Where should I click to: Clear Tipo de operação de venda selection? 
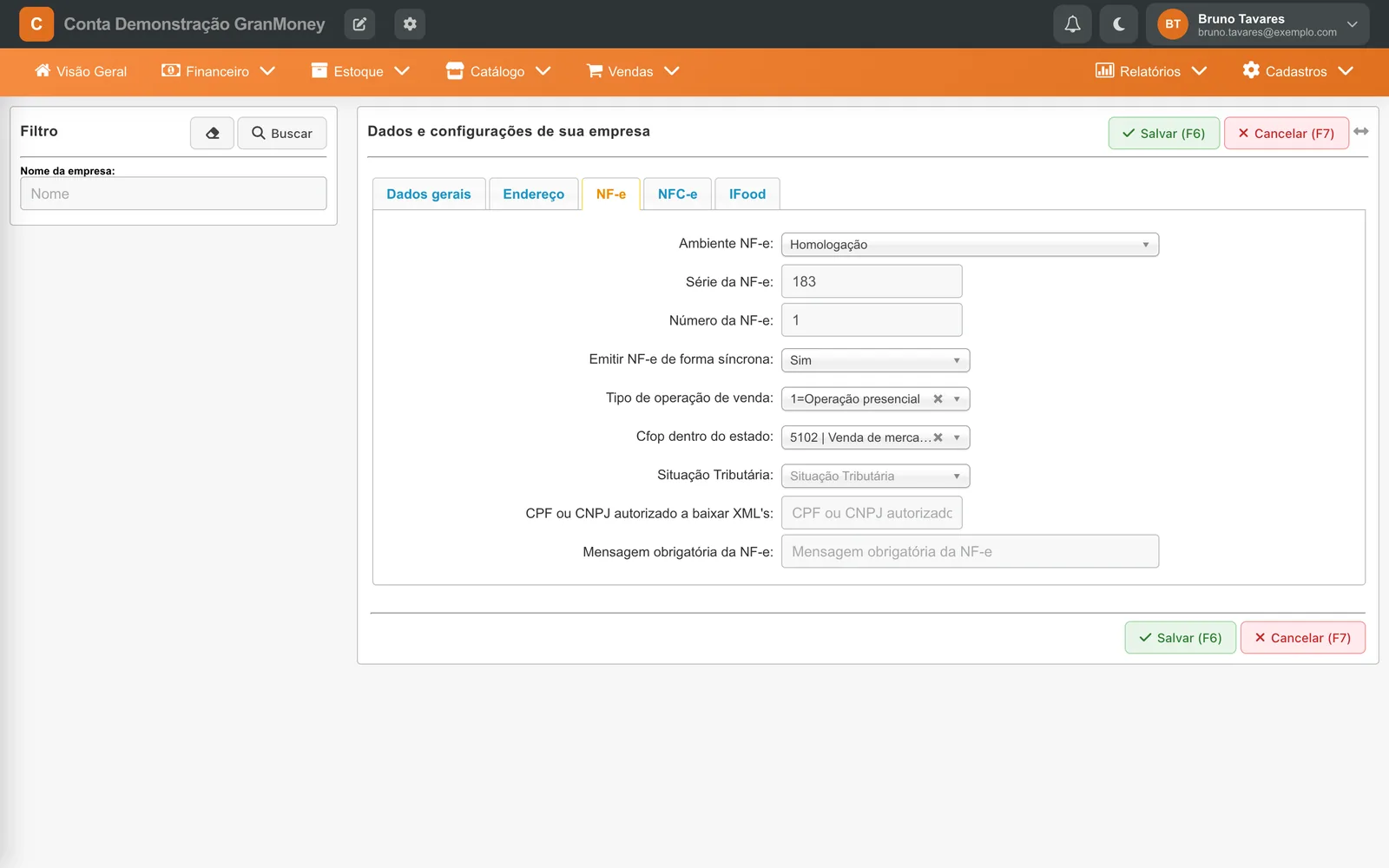(938, 399)
